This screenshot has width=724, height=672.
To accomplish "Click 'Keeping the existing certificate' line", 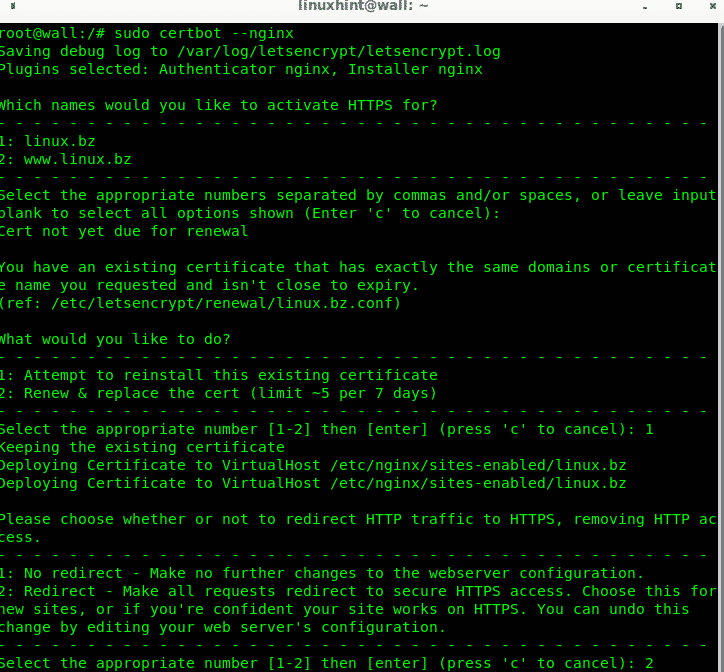I will pyautogui.click(x=142, y=448).
